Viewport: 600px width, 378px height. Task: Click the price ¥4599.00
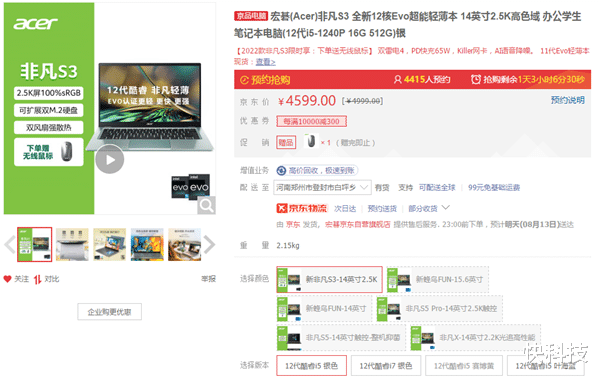tap(307, 101)
